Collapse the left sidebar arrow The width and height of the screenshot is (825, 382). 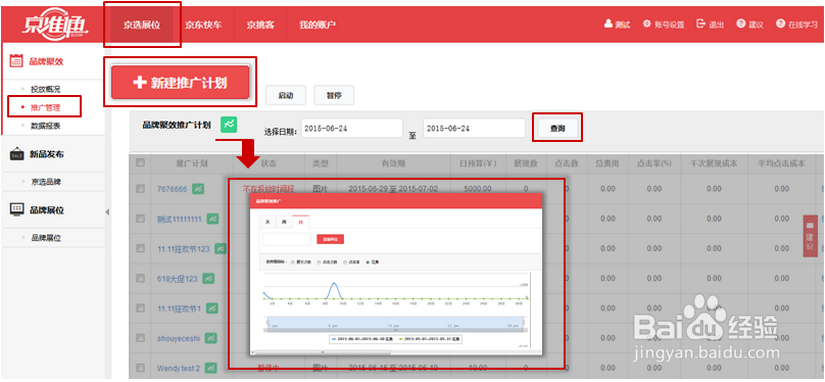[107, 212]
